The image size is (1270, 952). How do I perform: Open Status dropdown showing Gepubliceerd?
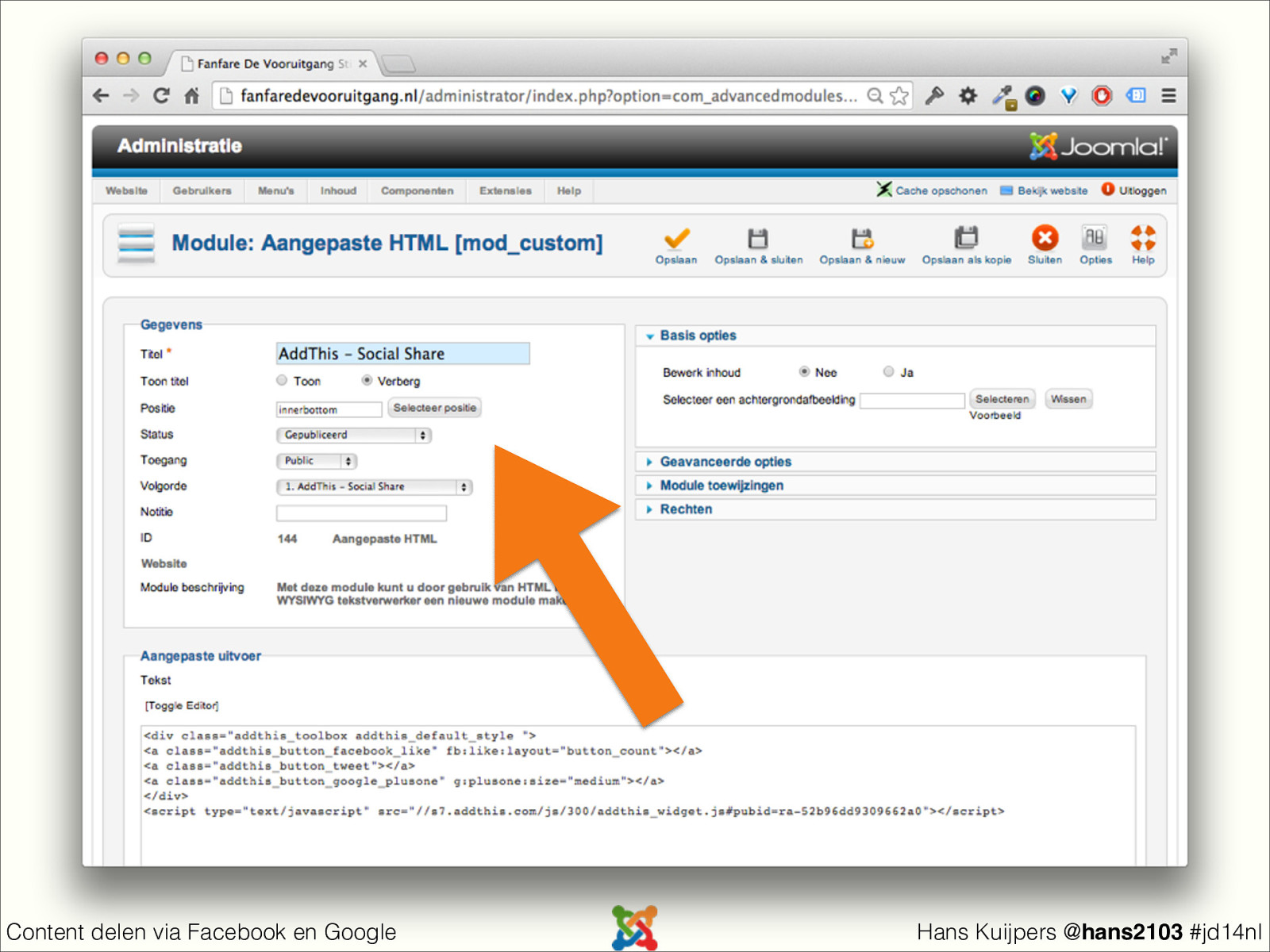(354, 435)
